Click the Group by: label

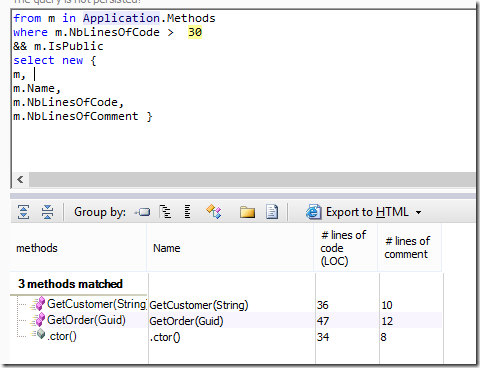click(100, 212)
